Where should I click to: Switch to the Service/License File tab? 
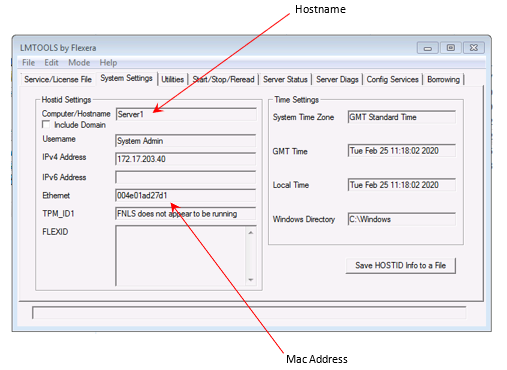pos(58,79)
